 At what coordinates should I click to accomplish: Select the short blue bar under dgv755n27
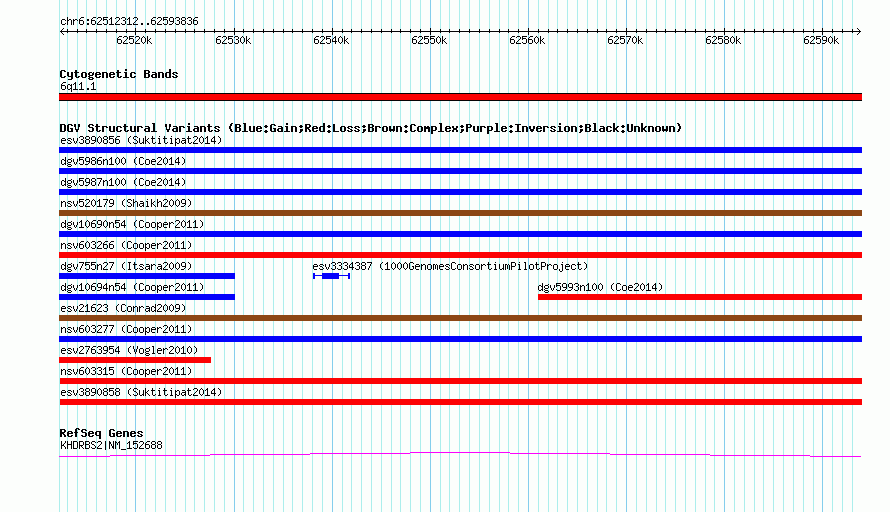(147, 276)
